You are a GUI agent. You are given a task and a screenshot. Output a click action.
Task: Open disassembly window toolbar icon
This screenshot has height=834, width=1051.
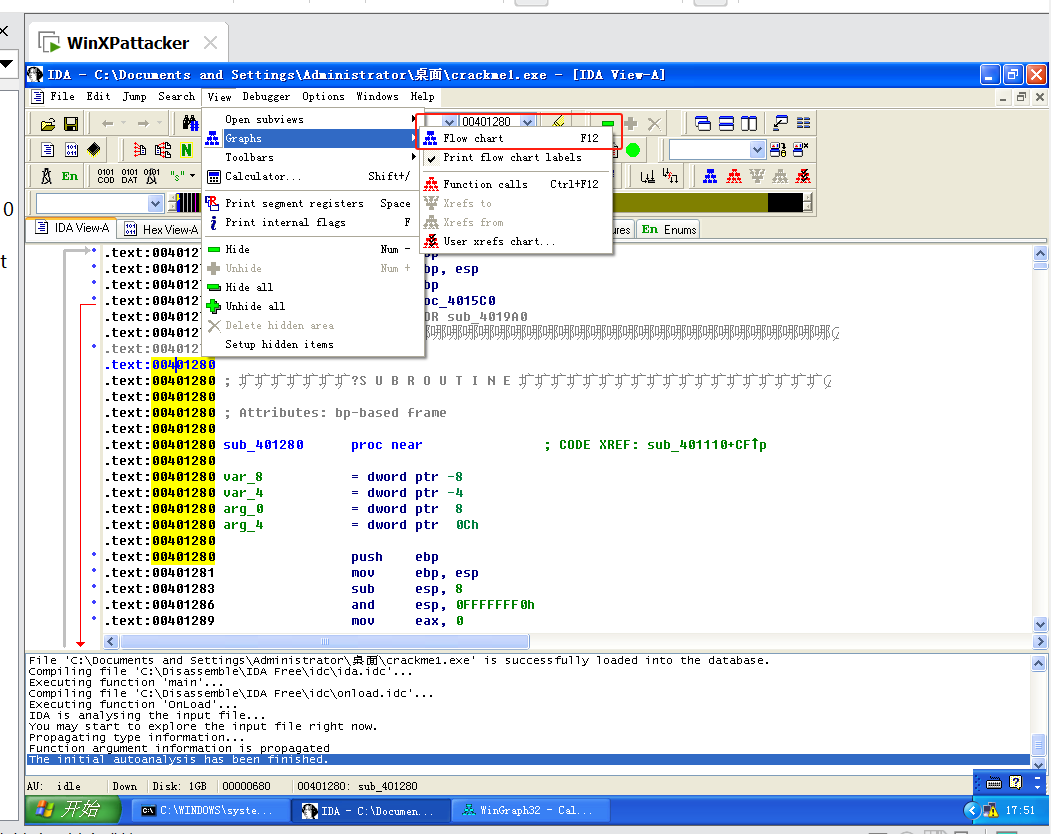tap(48, 150)
